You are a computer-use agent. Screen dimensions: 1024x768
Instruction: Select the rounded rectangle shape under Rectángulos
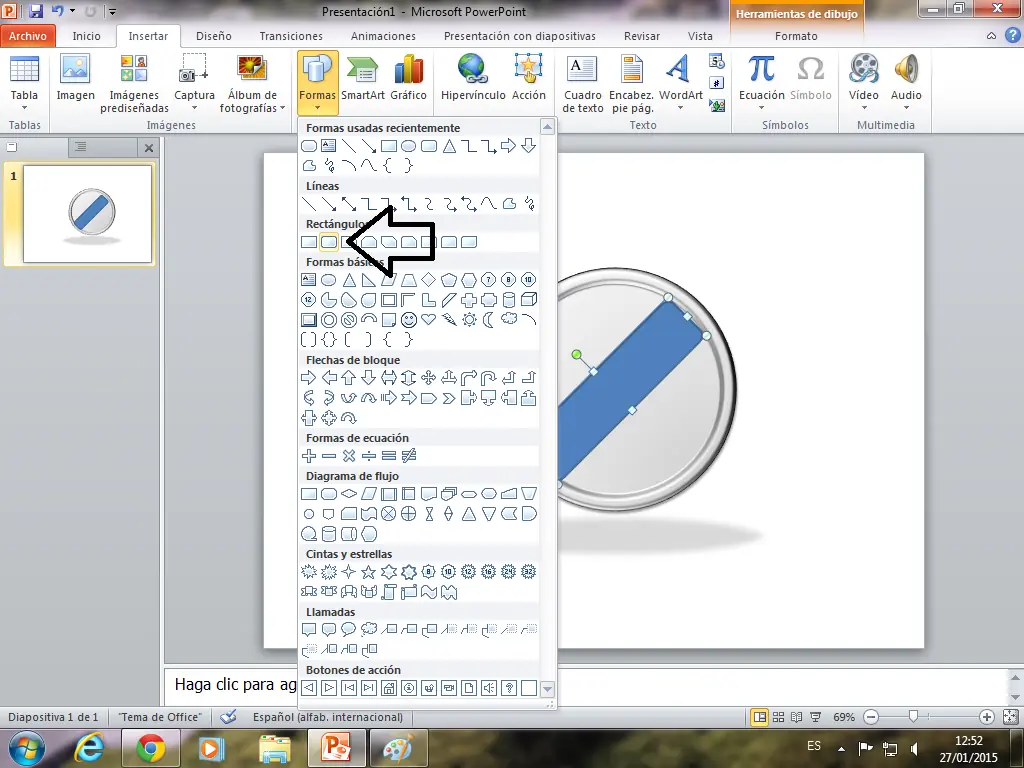[328, 242]
